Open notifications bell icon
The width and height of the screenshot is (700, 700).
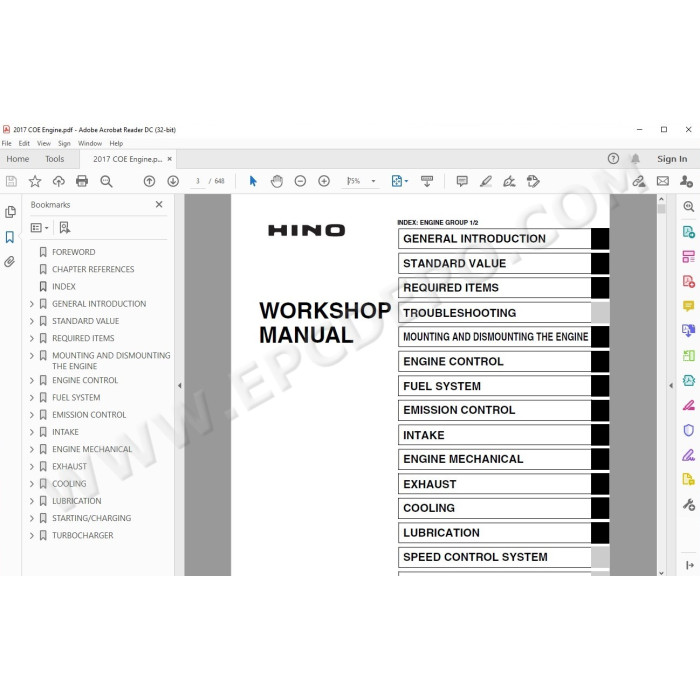(x=635, y=158)
